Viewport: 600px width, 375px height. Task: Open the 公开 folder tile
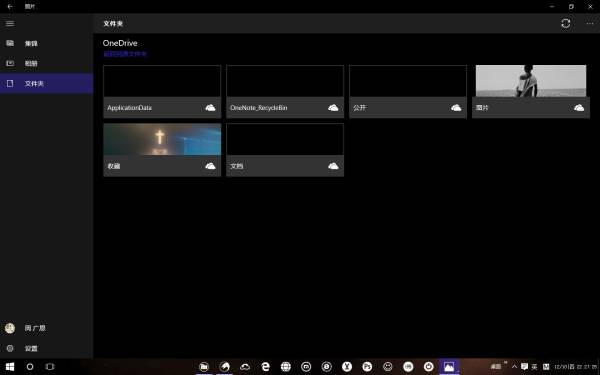(408, 91)
